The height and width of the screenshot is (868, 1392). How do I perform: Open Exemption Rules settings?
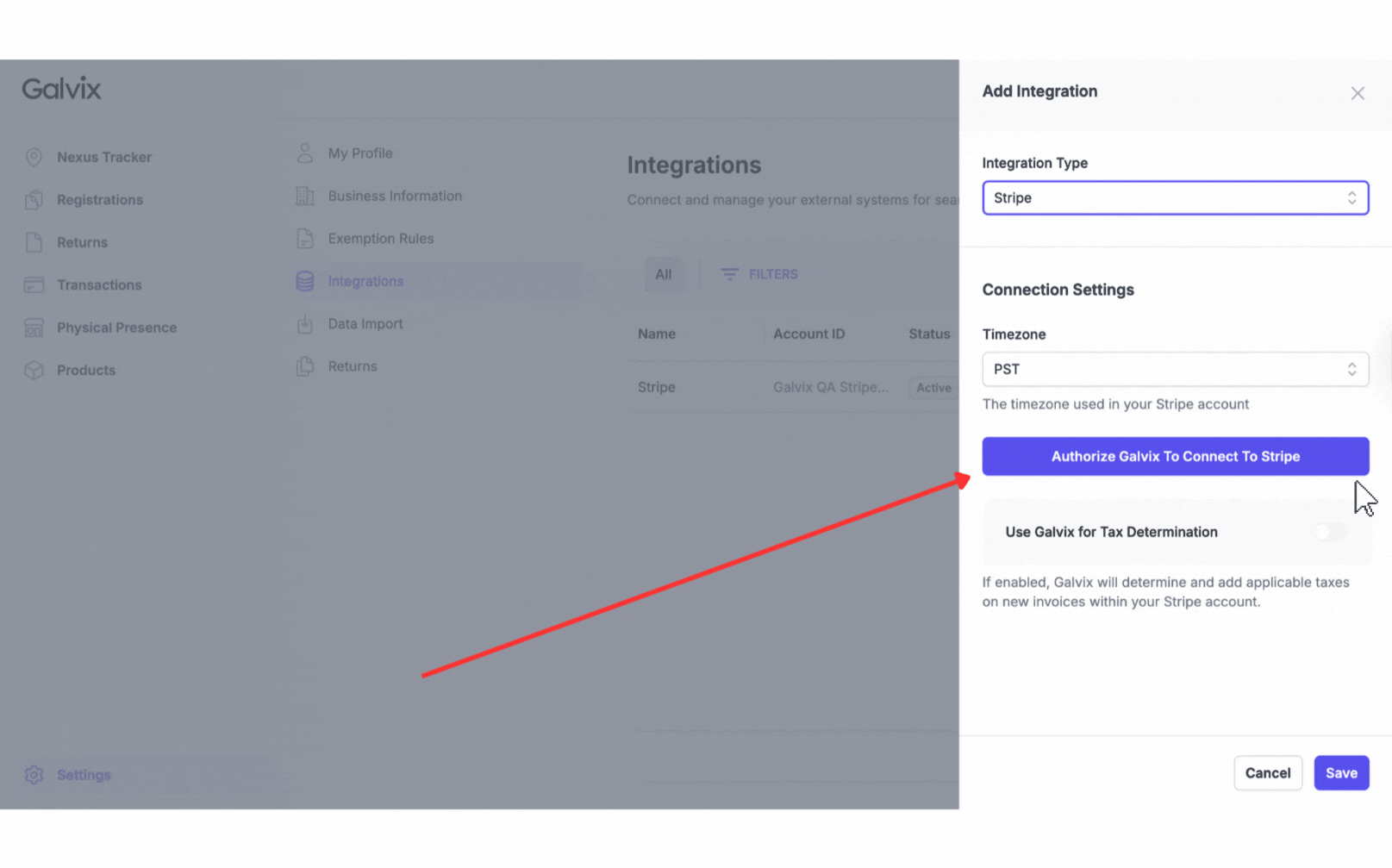point(381,239)
